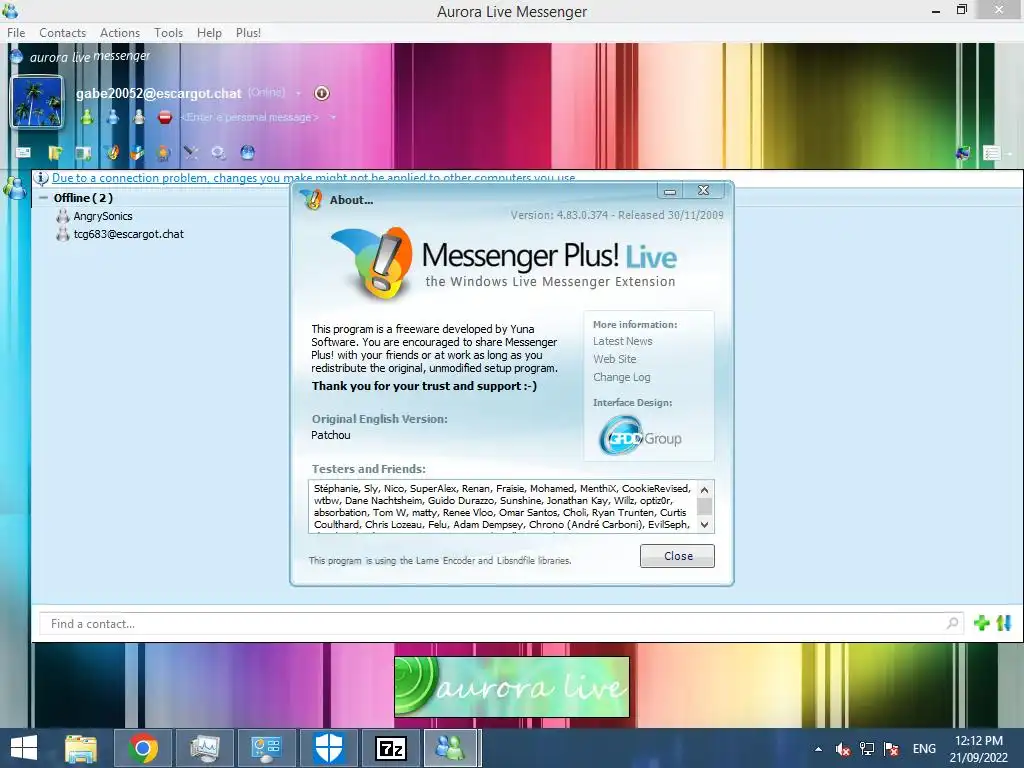
Task: Click the red no-entry busy icon
Action: point(165,118)
